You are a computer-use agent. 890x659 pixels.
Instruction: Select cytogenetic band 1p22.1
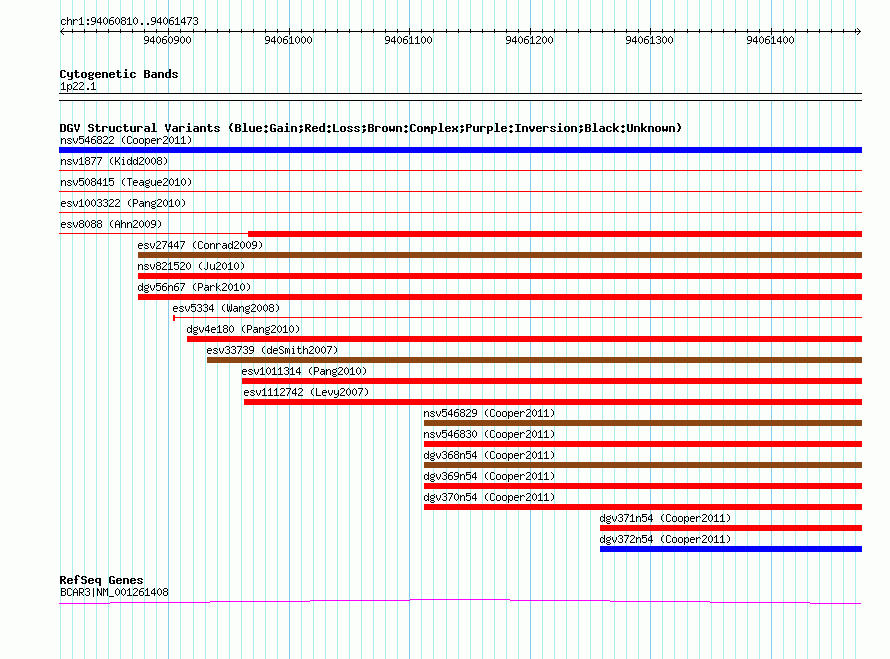[x=78, y=86]
